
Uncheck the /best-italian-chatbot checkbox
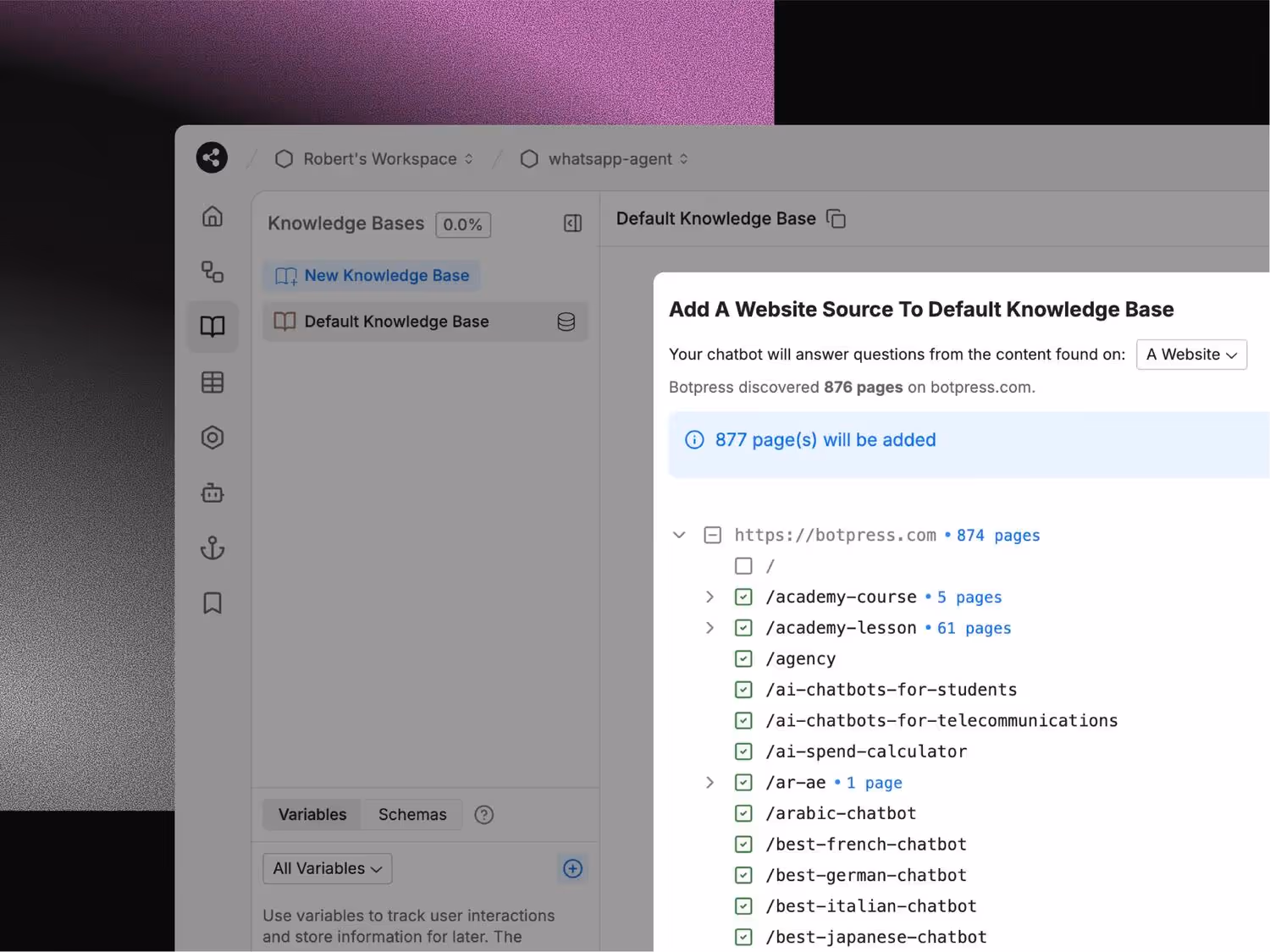pyautogui.click(x=743, y=906)
